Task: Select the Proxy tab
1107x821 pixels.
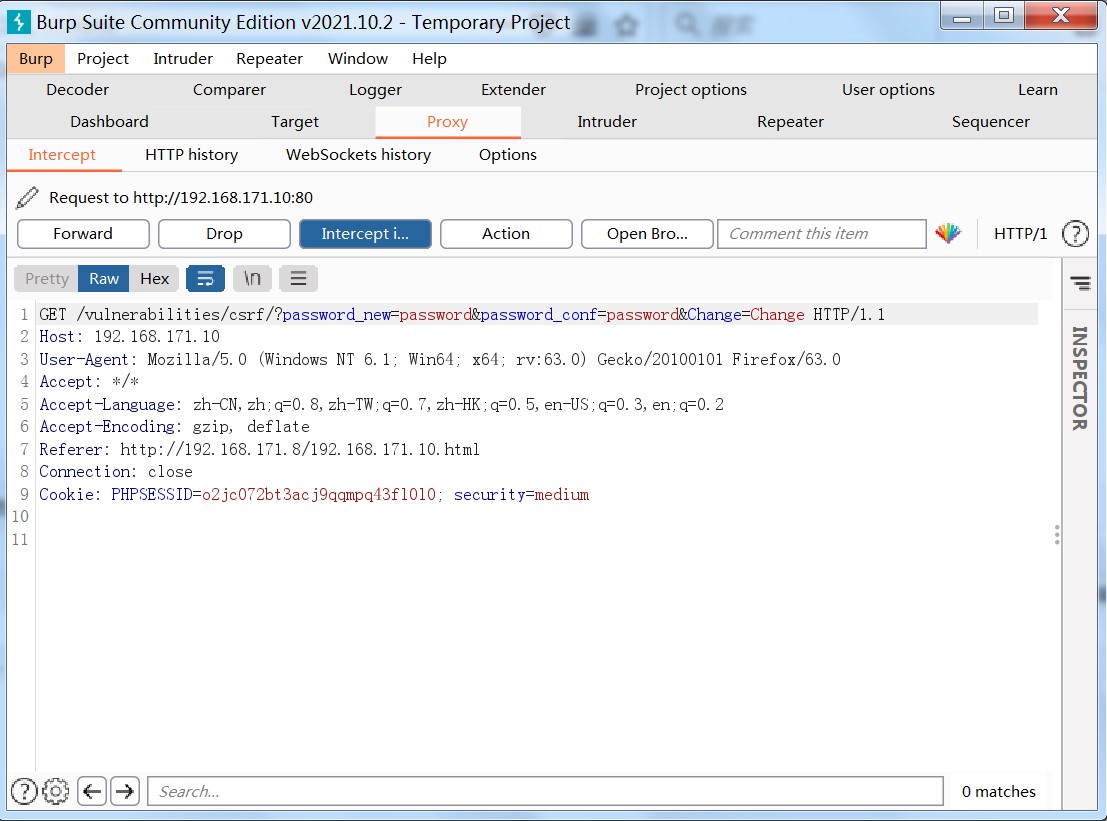Action: tap(448, 121)
